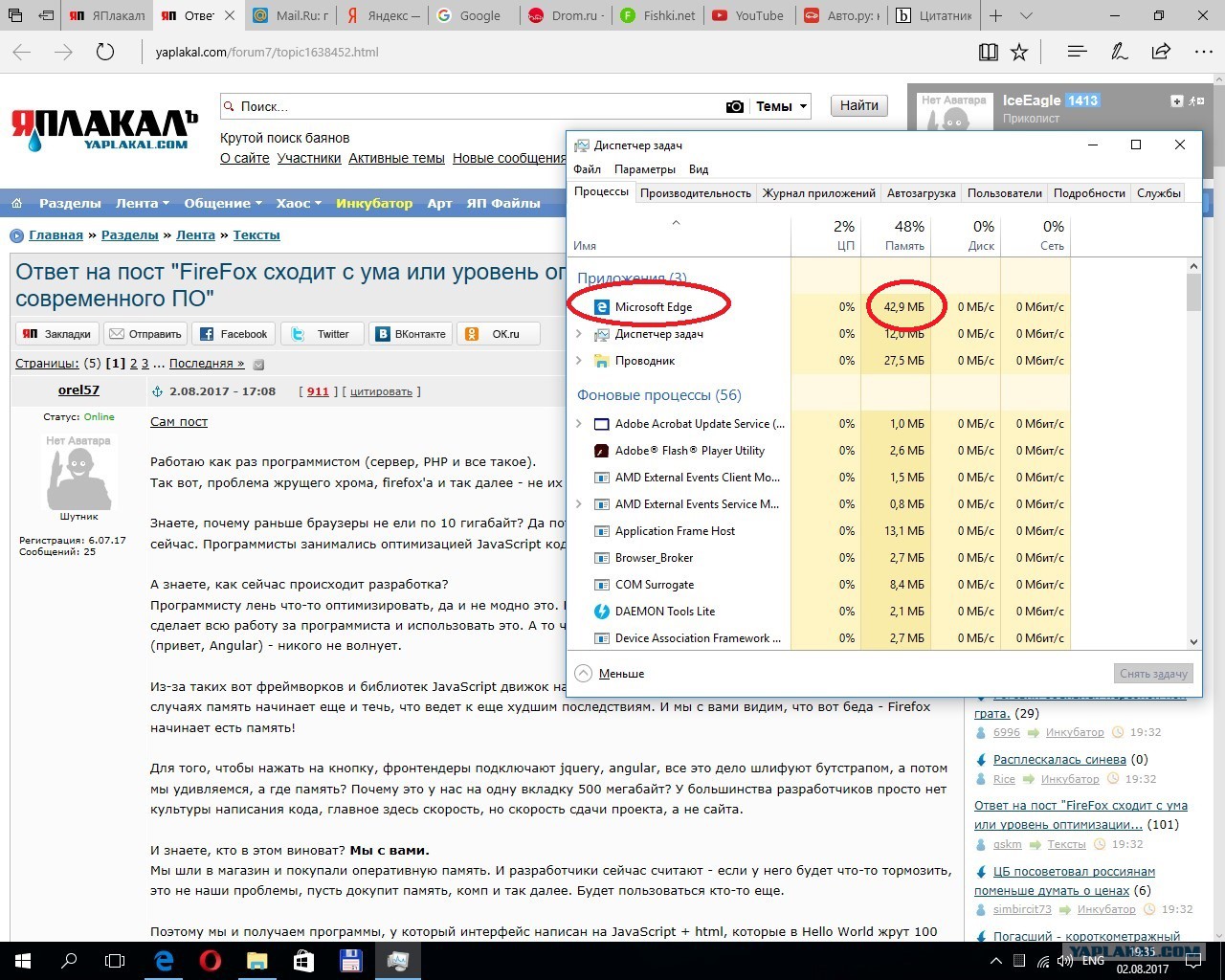Click the Edge back navigation arrow

click(22, 53)
